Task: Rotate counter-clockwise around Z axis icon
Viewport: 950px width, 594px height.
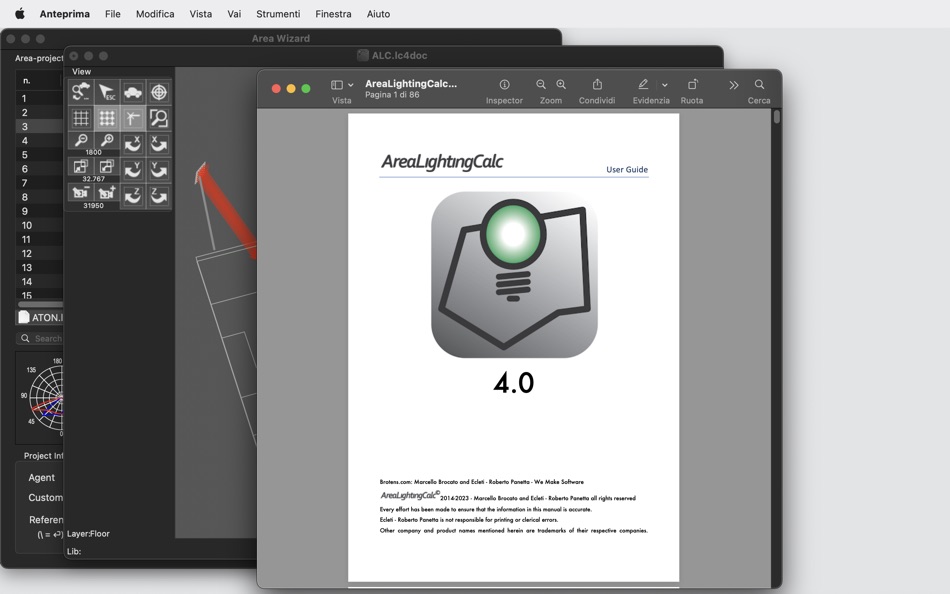Action: click(159, 196)
